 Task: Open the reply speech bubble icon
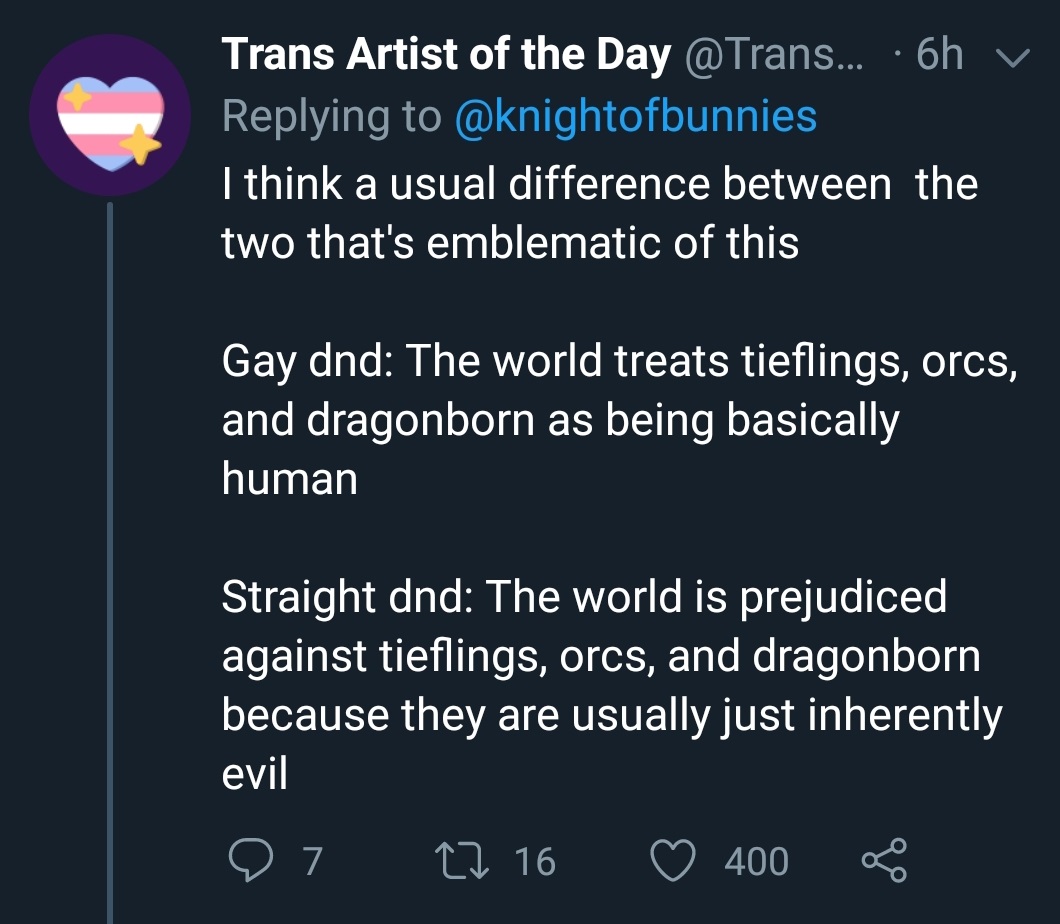tap(251, 860)
